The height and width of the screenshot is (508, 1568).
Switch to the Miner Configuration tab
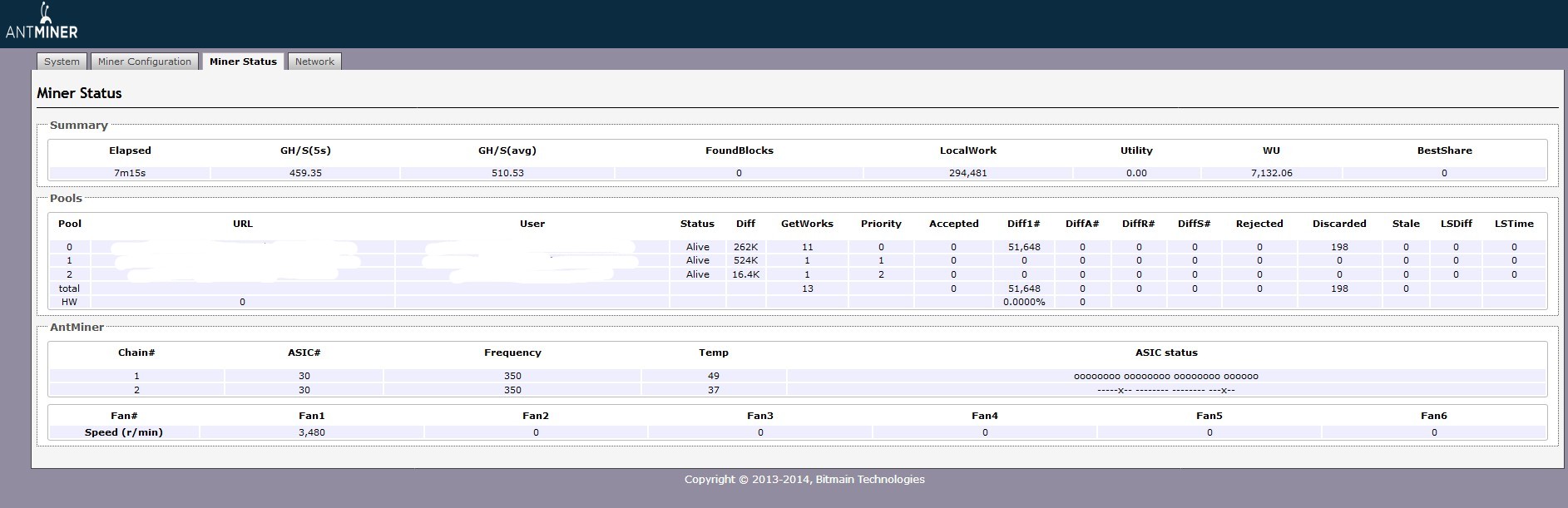click(x=145, y=62)
